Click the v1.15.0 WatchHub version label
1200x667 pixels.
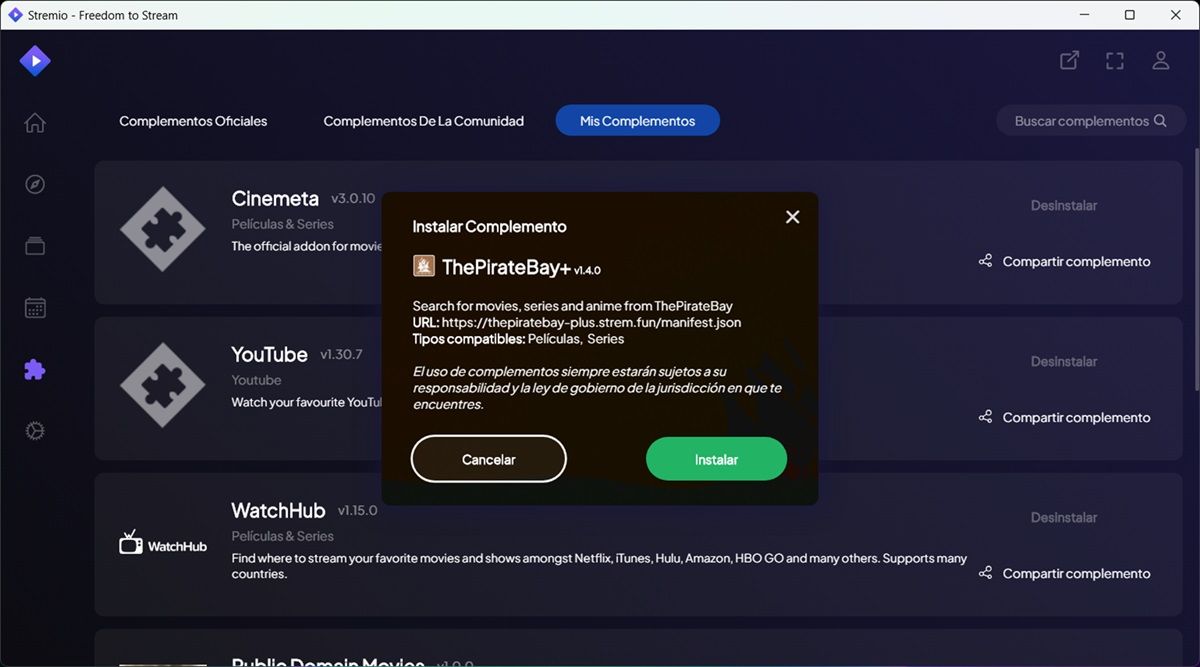tap(357, 511)
